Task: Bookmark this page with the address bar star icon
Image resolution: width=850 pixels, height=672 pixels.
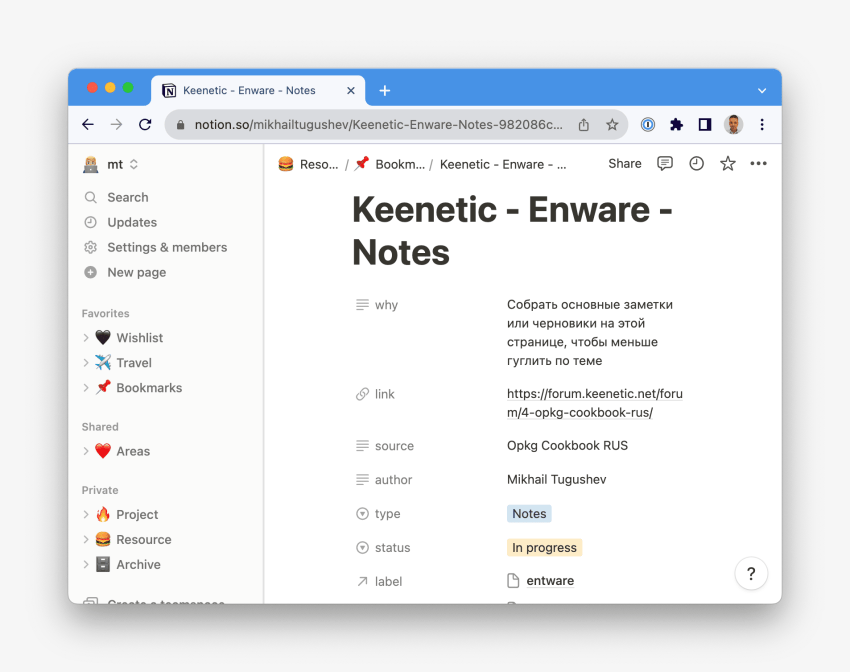Action: (612, 125)
